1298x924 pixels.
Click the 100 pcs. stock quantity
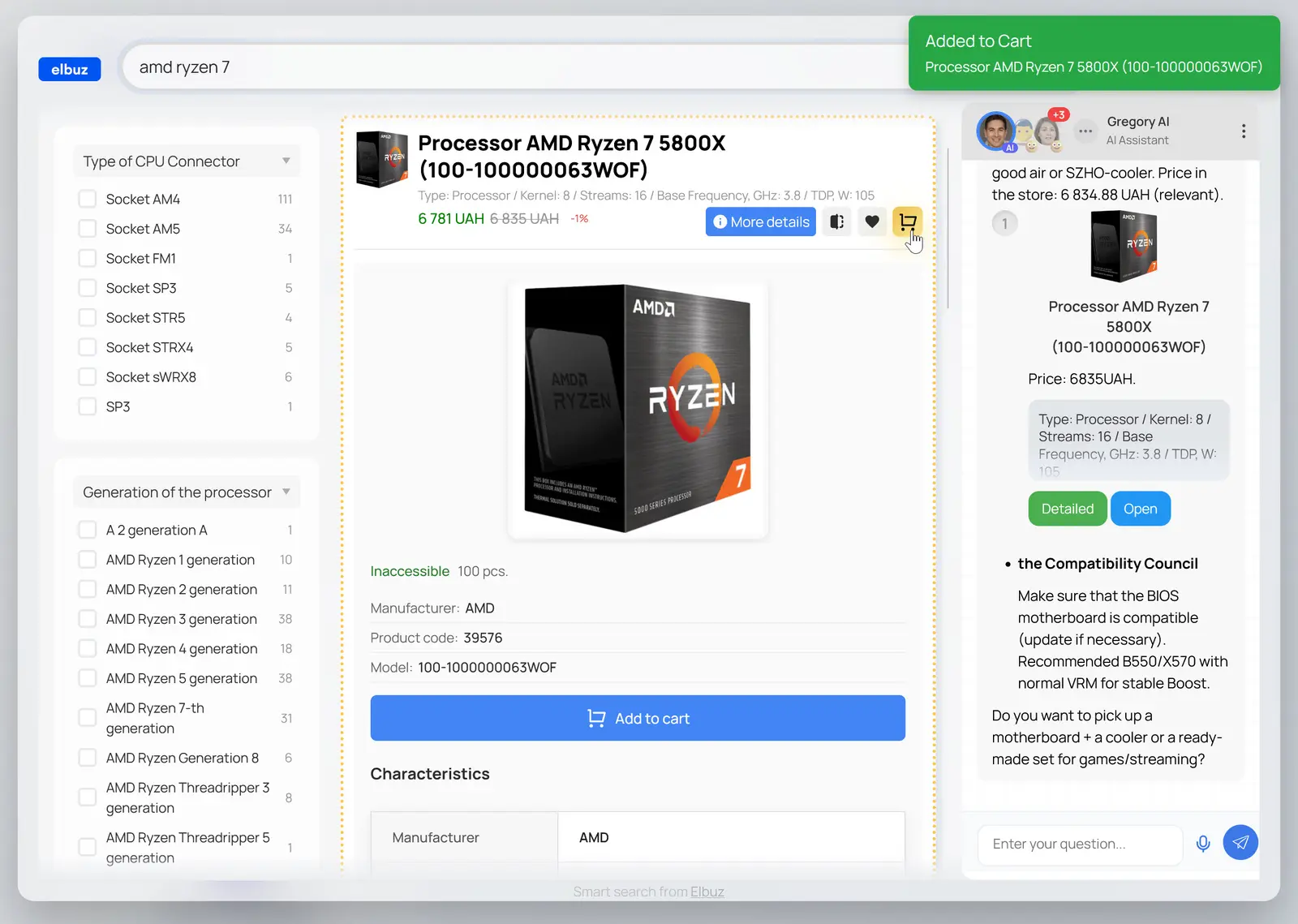click(x=483, y=571)
